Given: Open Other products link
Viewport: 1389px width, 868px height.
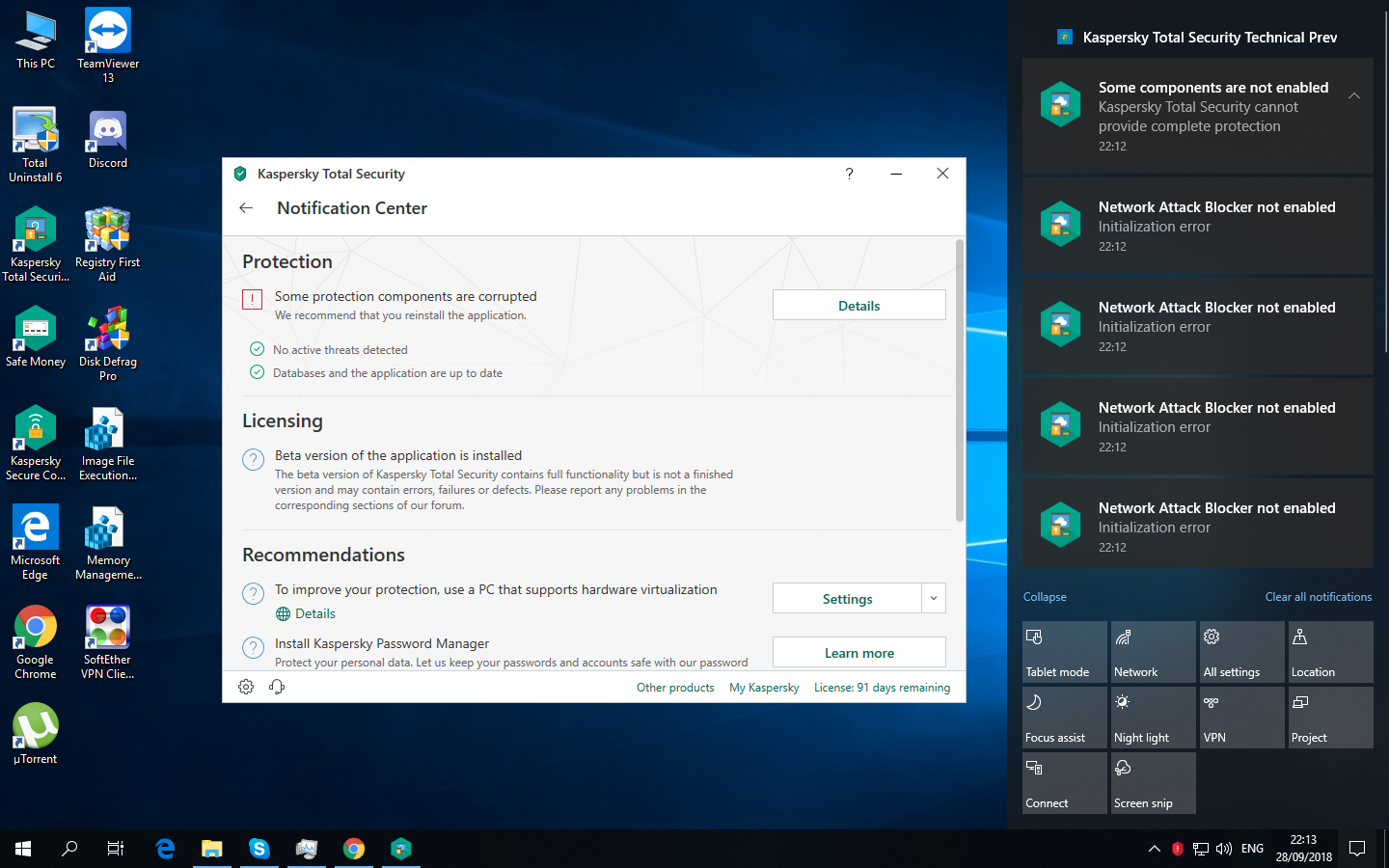Looking at the screenshot, I should pyautogui.click(x=675, y=688).
